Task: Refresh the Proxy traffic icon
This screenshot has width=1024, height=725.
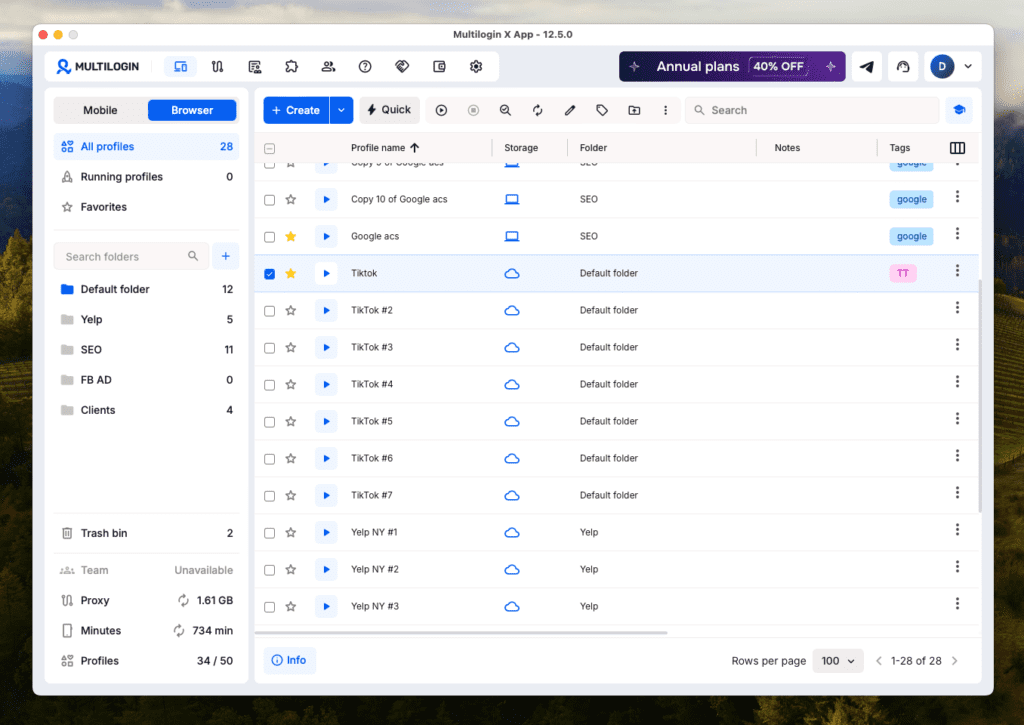Action: (x=184, y=600)
